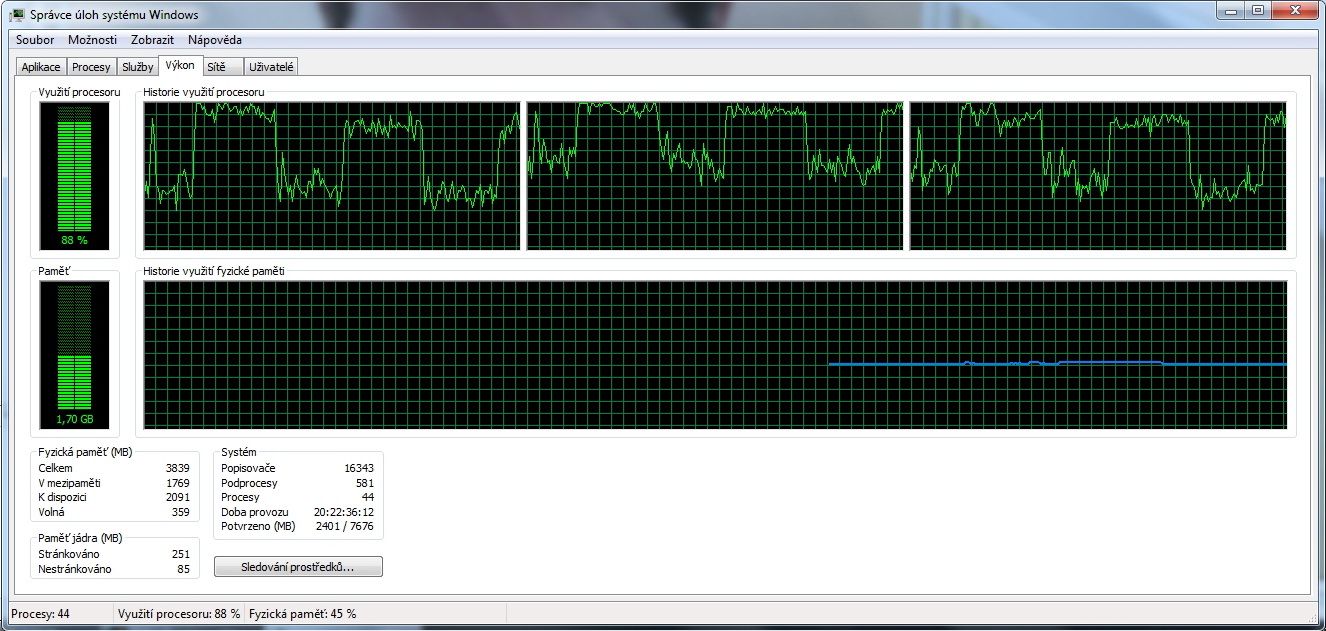Click the memory meter showing 1,70 GB
Viewport: 1326px width, 631px height.
tap(74, 355)
